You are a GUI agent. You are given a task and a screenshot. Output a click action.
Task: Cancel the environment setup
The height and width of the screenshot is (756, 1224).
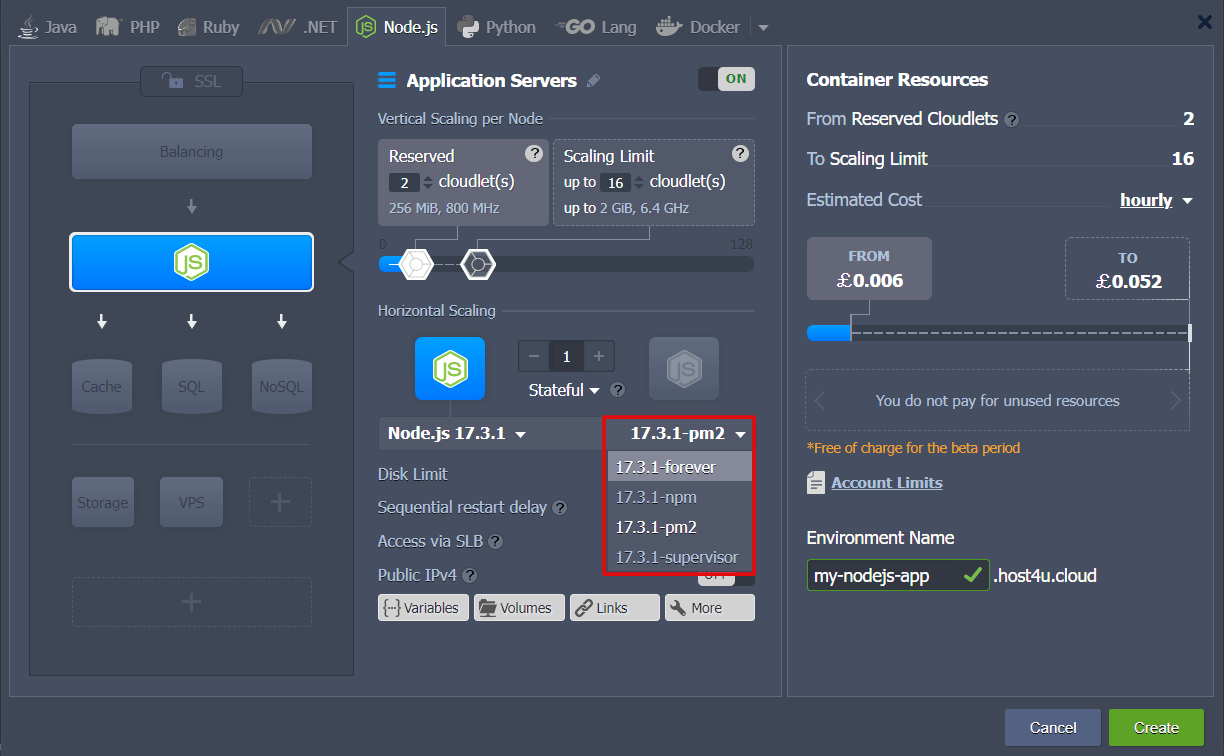(1052, 727)
